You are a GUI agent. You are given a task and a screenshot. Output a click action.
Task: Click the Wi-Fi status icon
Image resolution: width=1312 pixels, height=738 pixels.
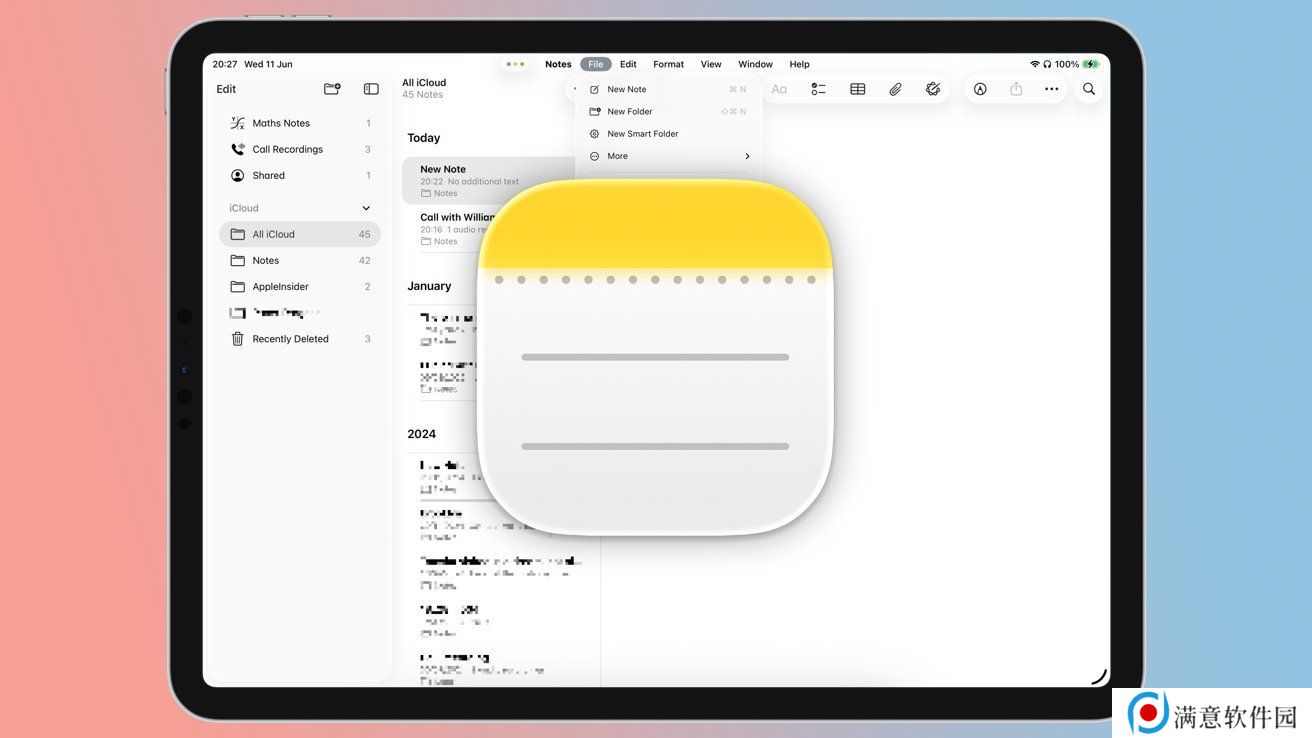[x=1035, y=64]
